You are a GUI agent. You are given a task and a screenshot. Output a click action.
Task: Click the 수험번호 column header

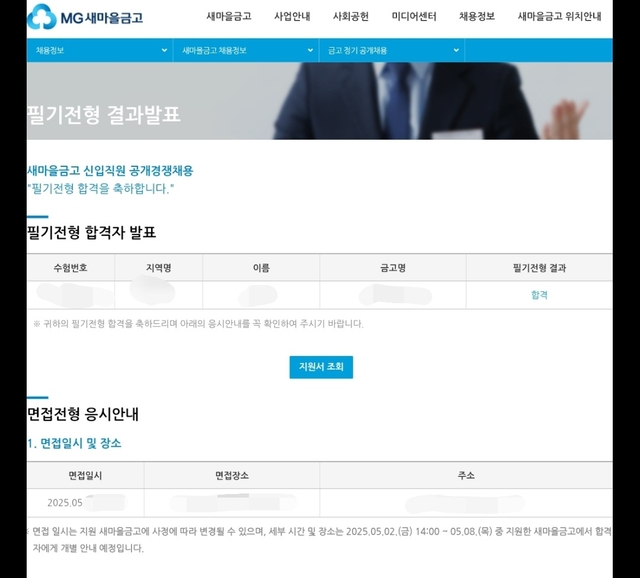70,268
